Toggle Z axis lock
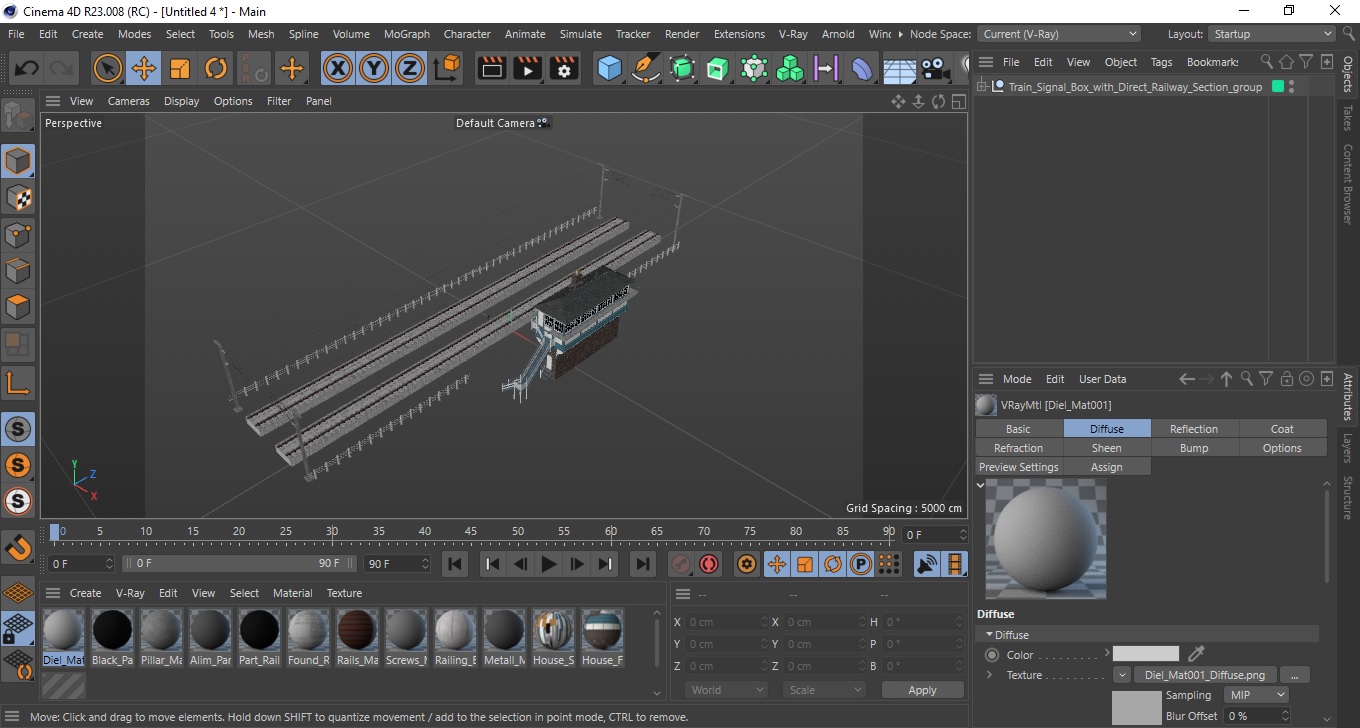The image size is (1360, 728). click(410, 69)
